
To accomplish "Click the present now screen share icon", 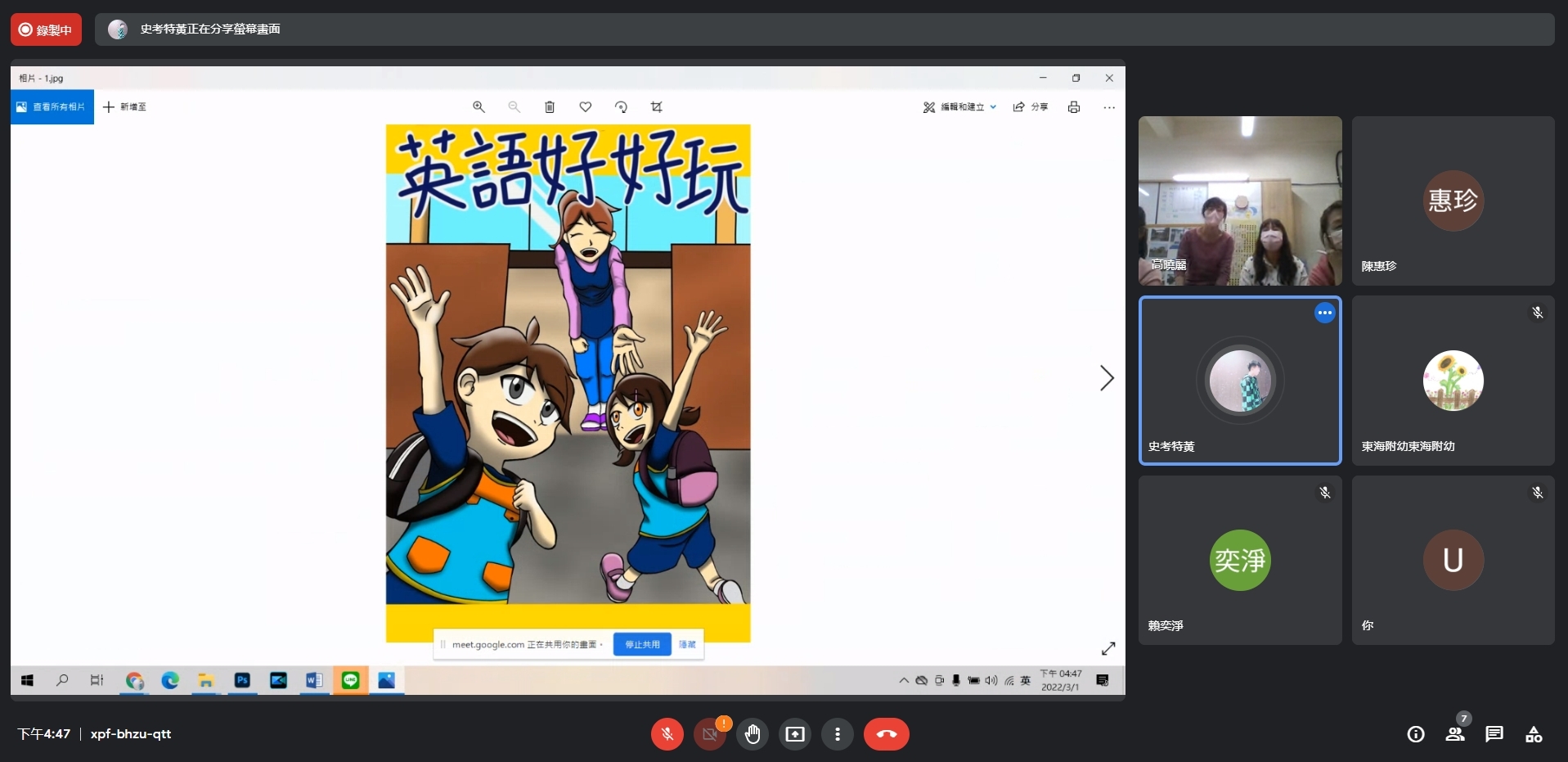I will coord(795,734).
